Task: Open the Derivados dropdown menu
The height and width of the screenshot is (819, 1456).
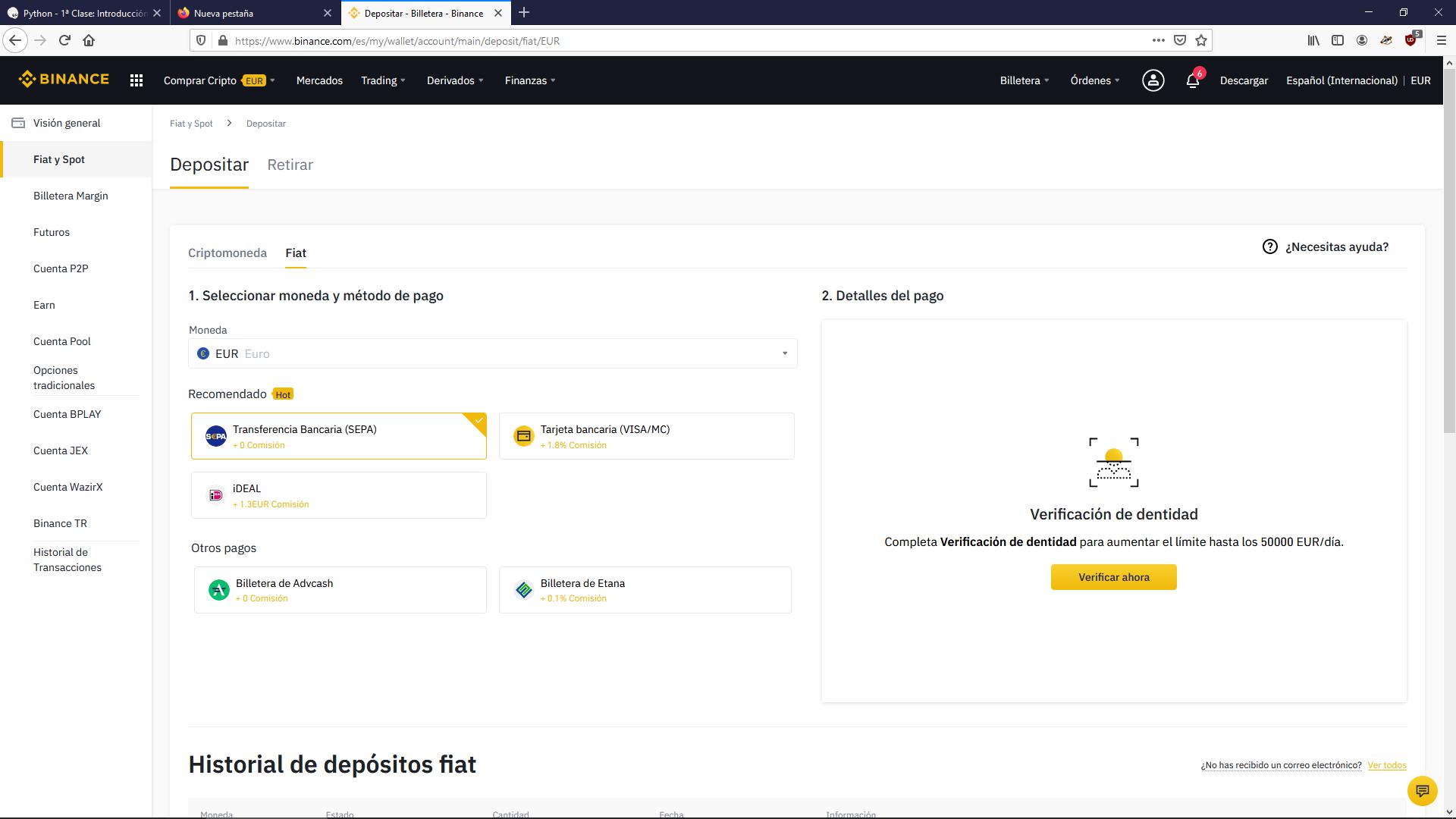Action: pyautogui.click(x=454, y=80)
